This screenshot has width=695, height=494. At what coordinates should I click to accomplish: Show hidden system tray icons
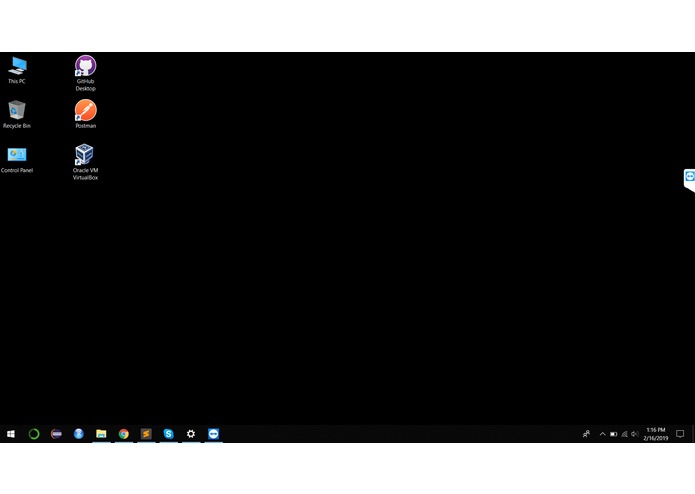[602, 434]
